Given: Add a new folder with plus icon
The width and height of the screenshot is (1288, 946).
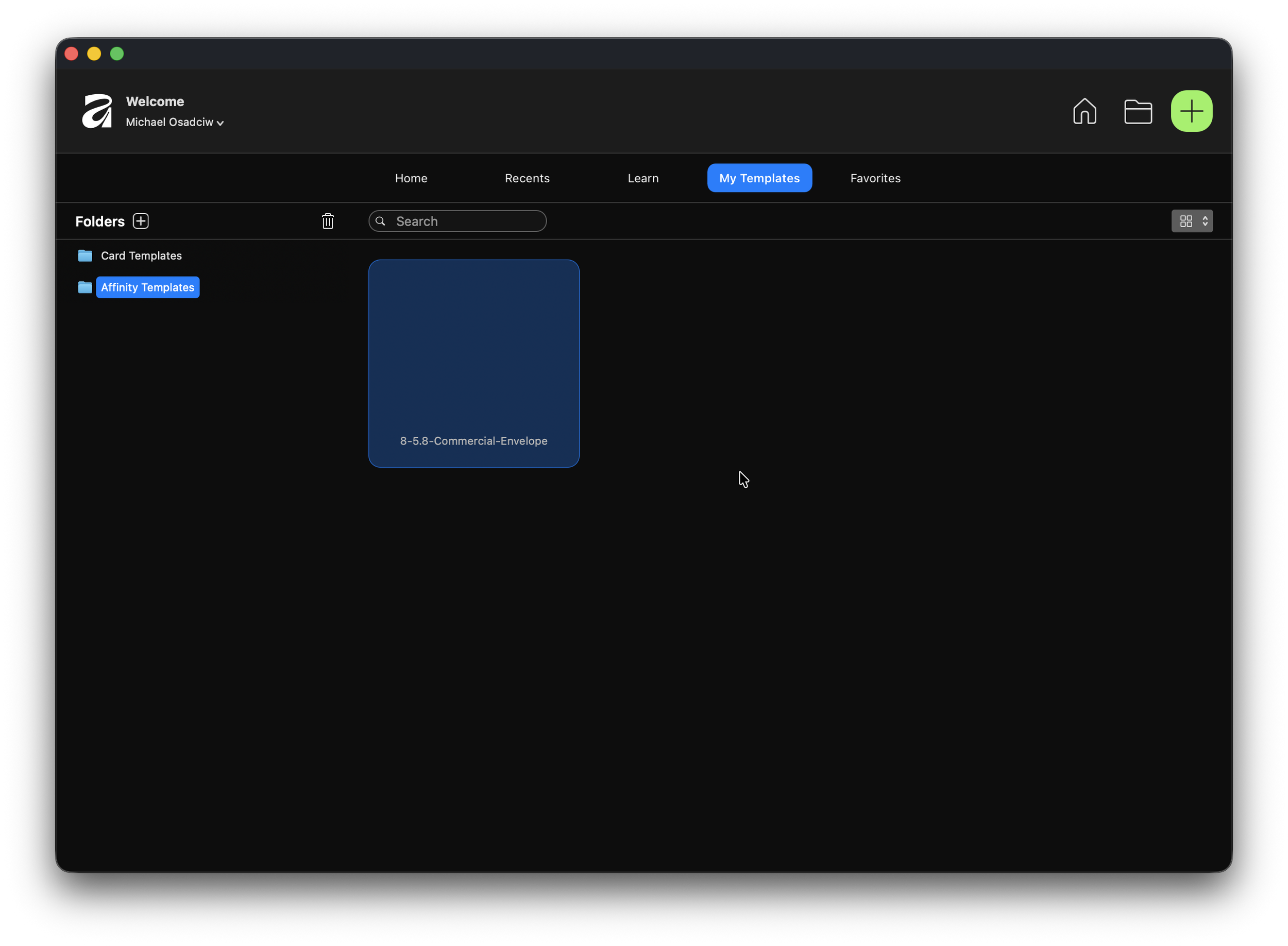Looking at the screenshot, I should 140,221.
